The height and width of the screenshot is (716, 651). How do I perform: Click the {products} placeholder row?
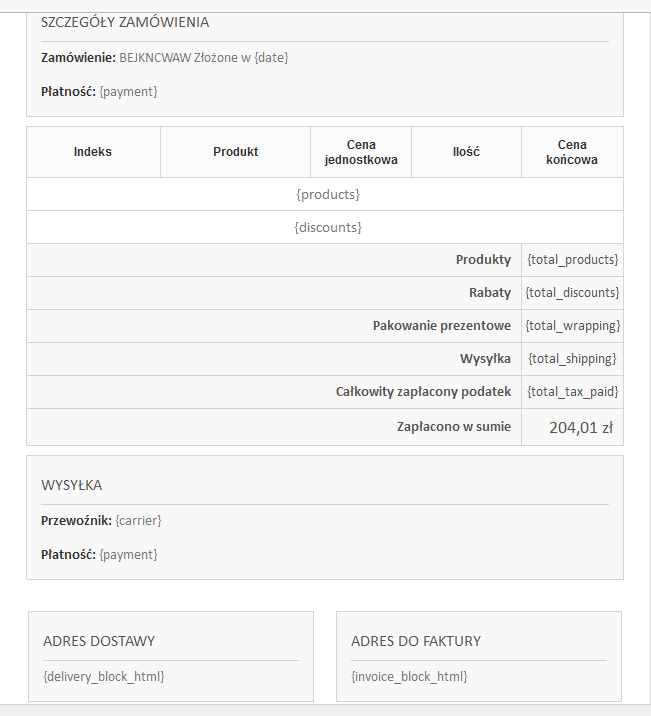(325, 195)
